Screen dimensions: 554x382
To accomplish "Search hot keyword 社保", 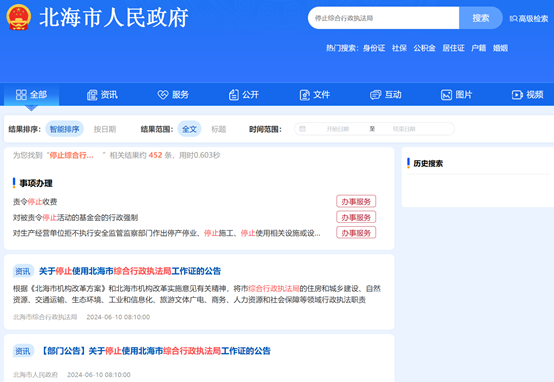I will [399, 48].
